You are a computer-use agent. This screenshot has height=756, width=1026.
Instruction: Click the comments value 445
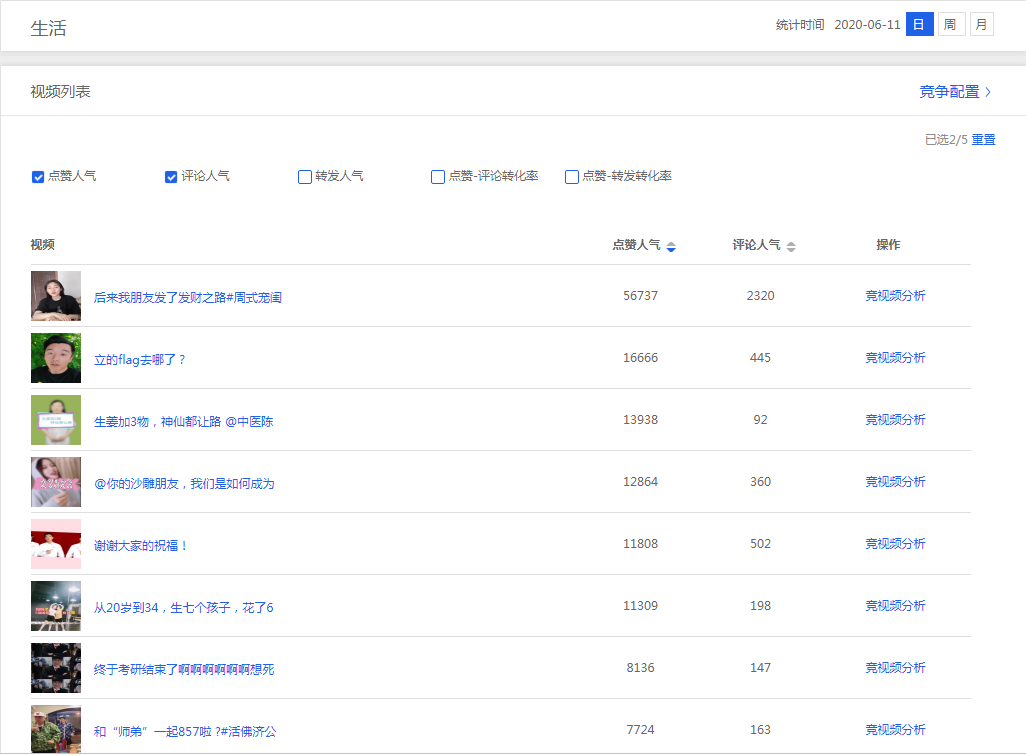[760, 358]
